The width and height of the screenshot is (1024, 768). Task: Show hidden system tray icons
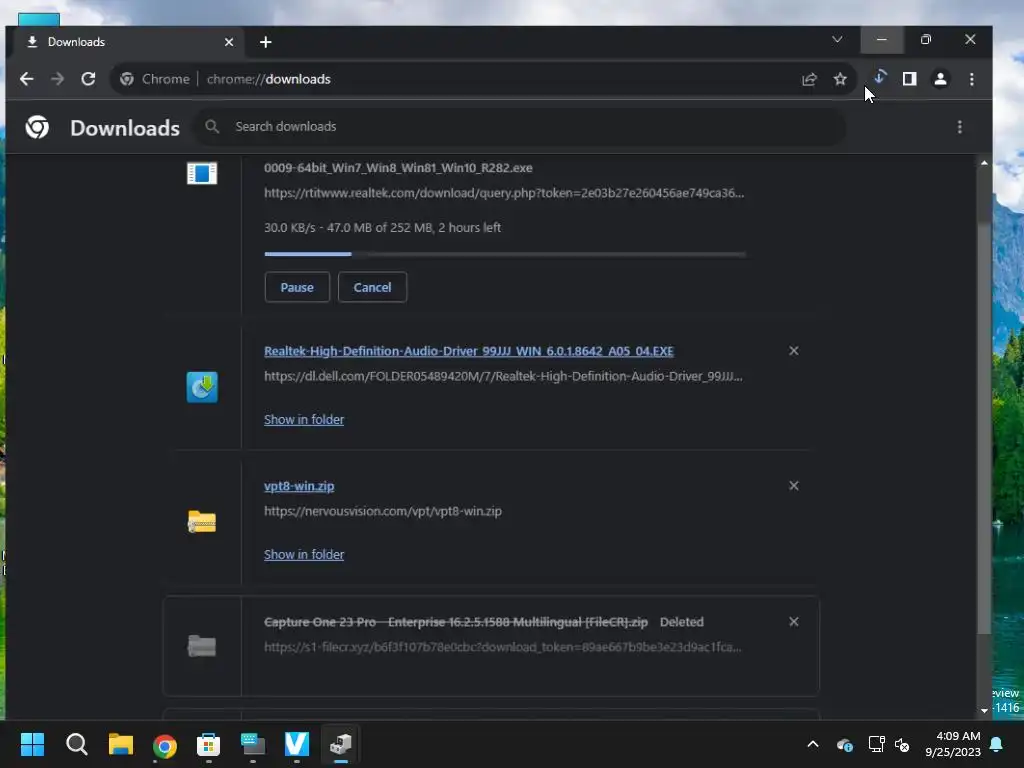click(x=813, y=744)
